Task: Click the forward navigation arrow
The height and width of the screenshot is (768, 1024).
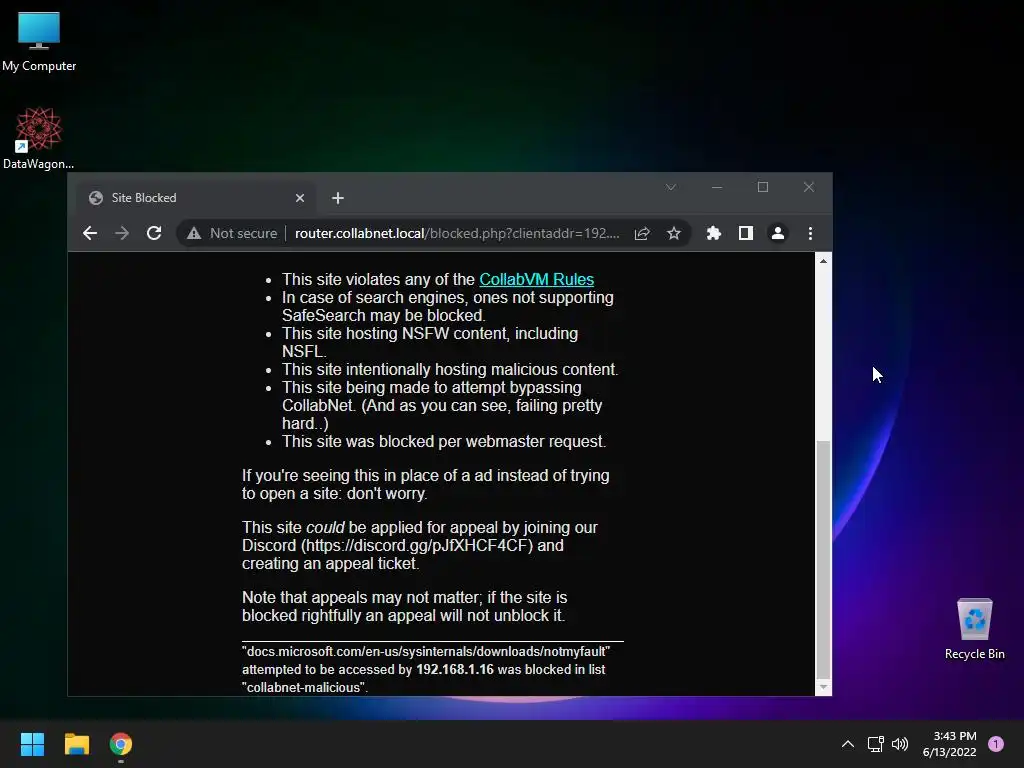Action: [x=122, y=233]
